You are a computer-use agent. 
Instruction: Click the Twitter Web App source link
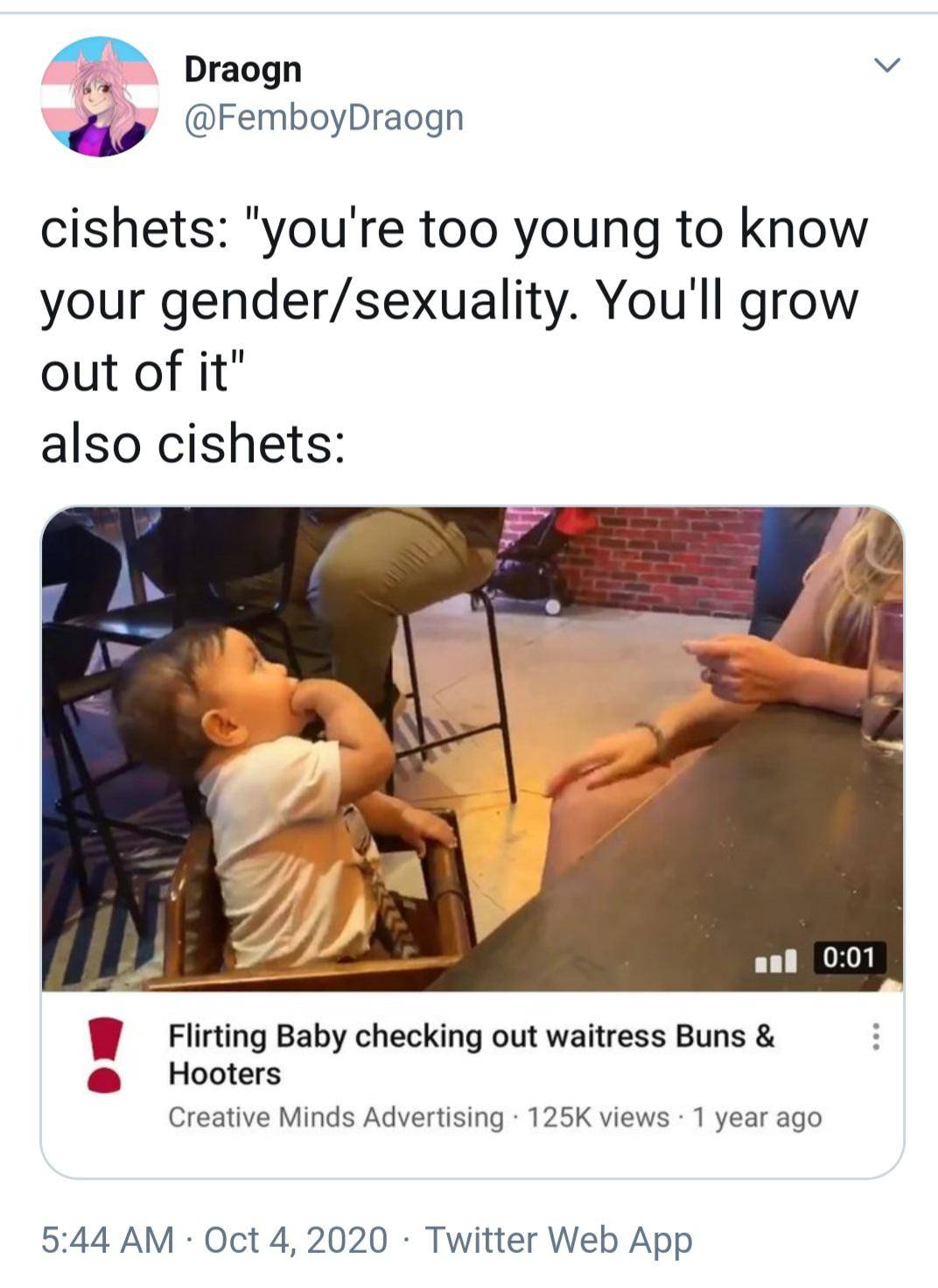[x=558, y=1239]
